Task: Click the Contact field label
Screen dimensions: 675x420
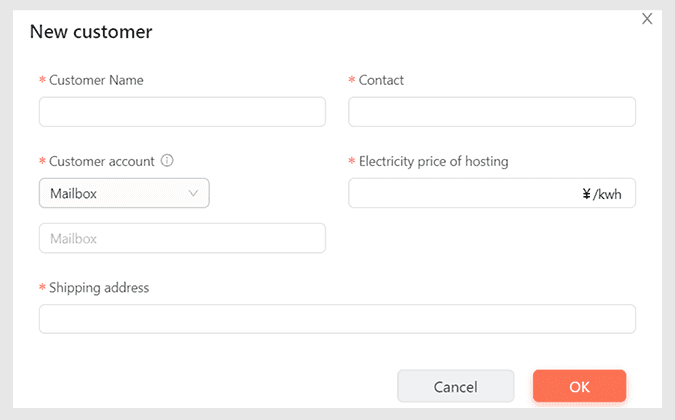Action: click(381, 80)
